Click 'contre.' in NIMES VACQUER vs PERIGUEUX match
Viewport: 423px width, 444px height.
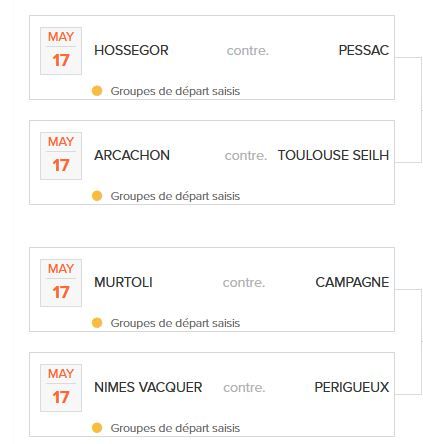coord(244,388)
